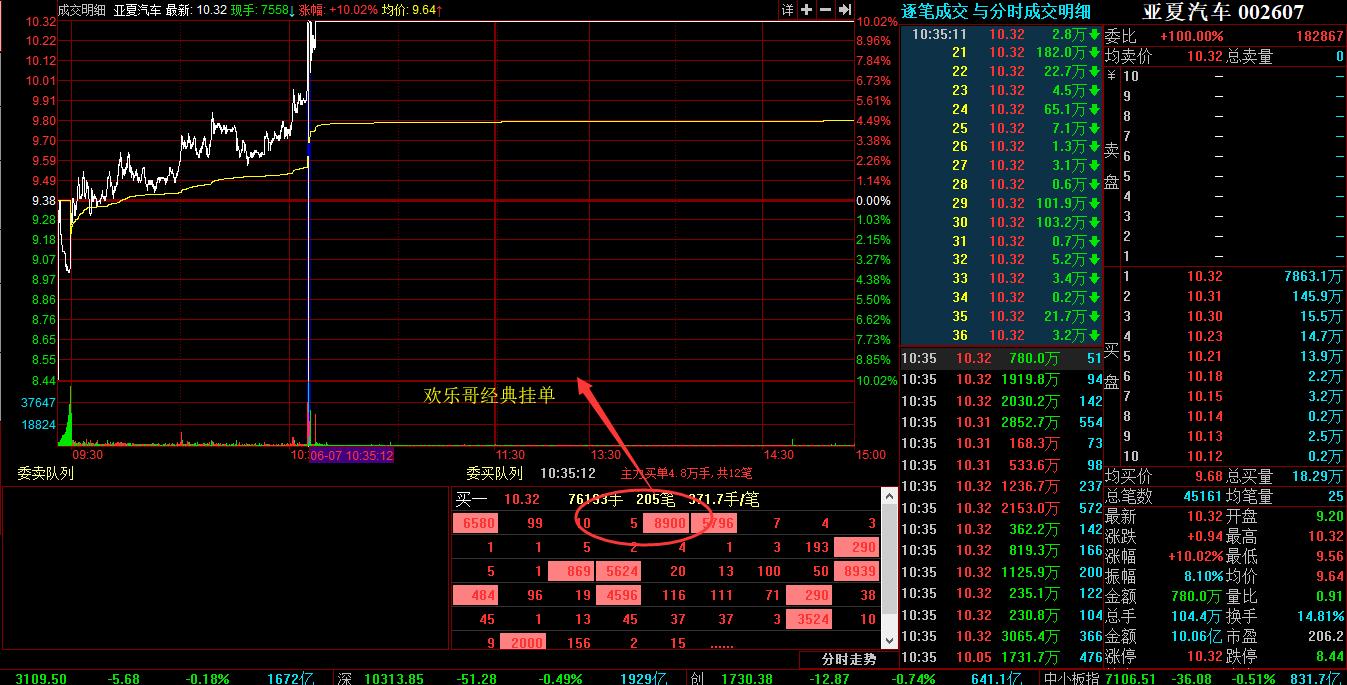Select tick row 10:35:11 with 2.8万

[1001, 33]
